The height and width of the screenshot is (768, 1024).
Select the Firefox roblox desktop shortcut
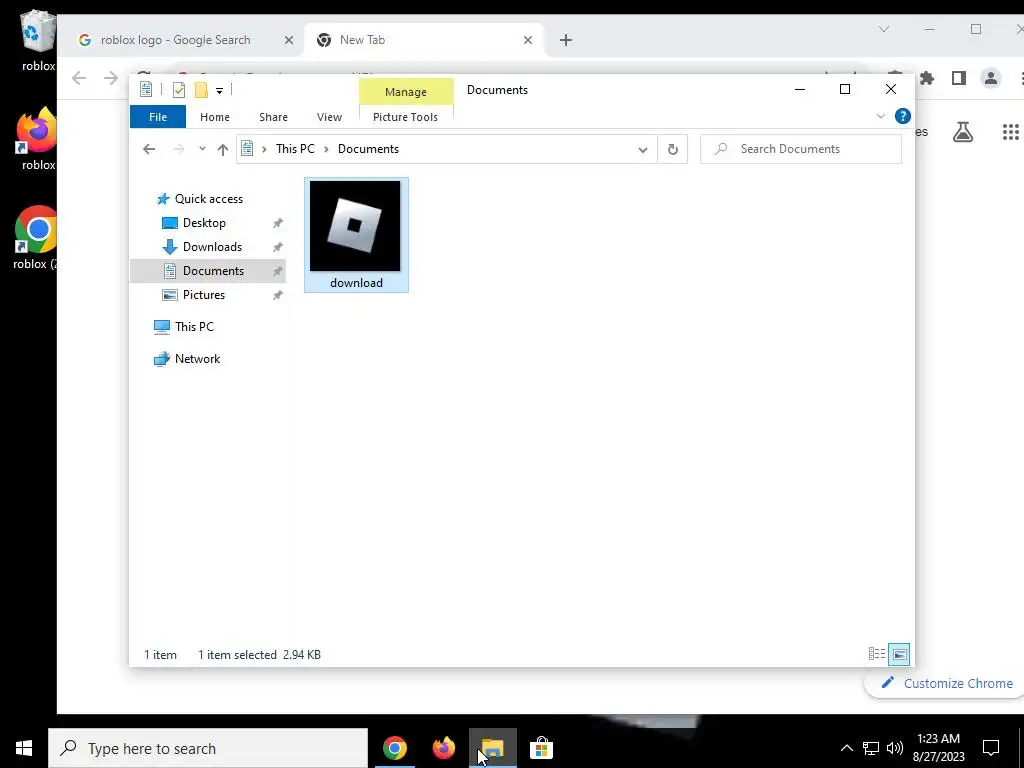pos(37,139)
